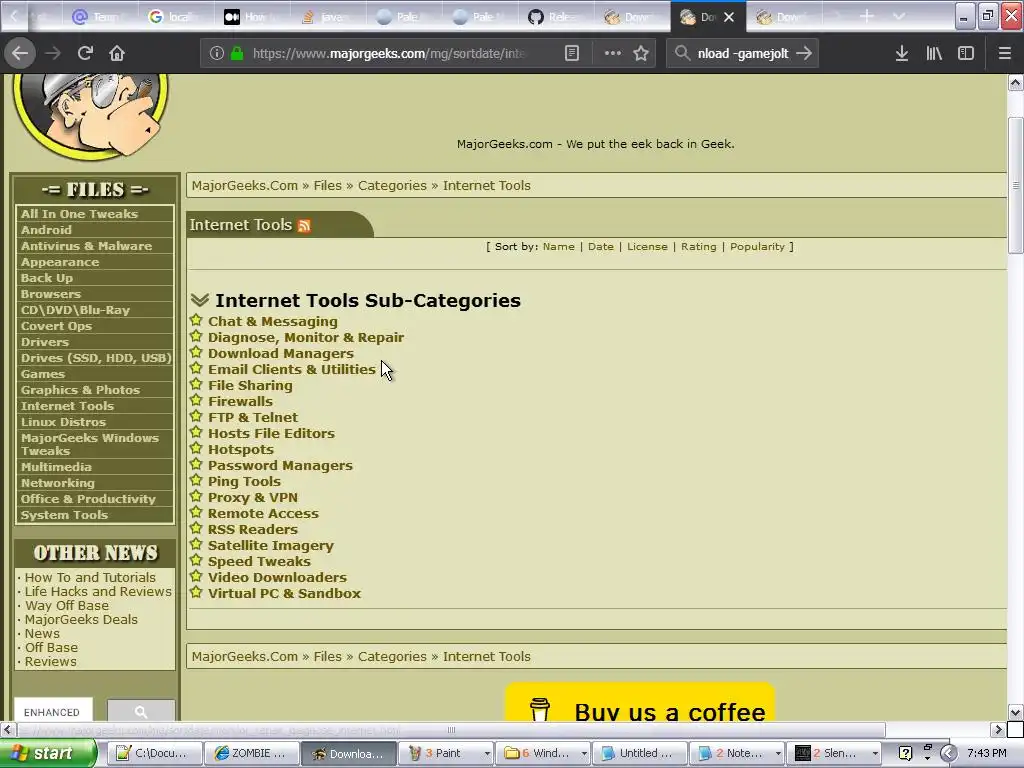
Task: Click the green padlock security icon
Action: click(237, 53)
